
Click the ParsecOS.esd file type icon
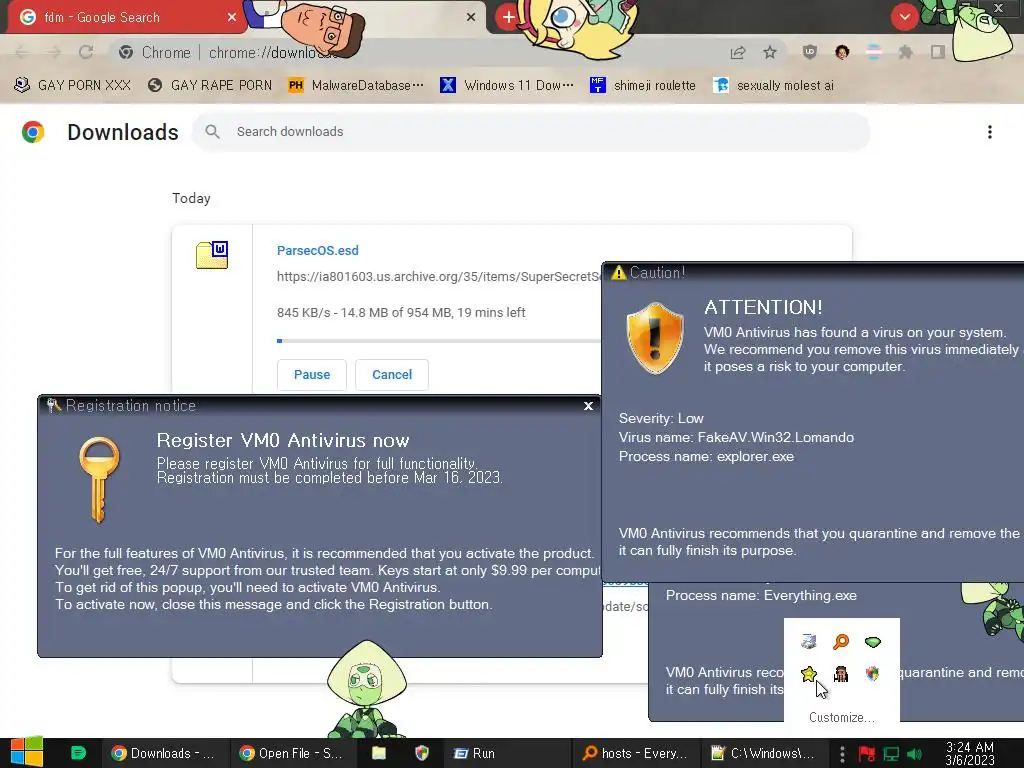pyautogui.click(x=212, y=255)
